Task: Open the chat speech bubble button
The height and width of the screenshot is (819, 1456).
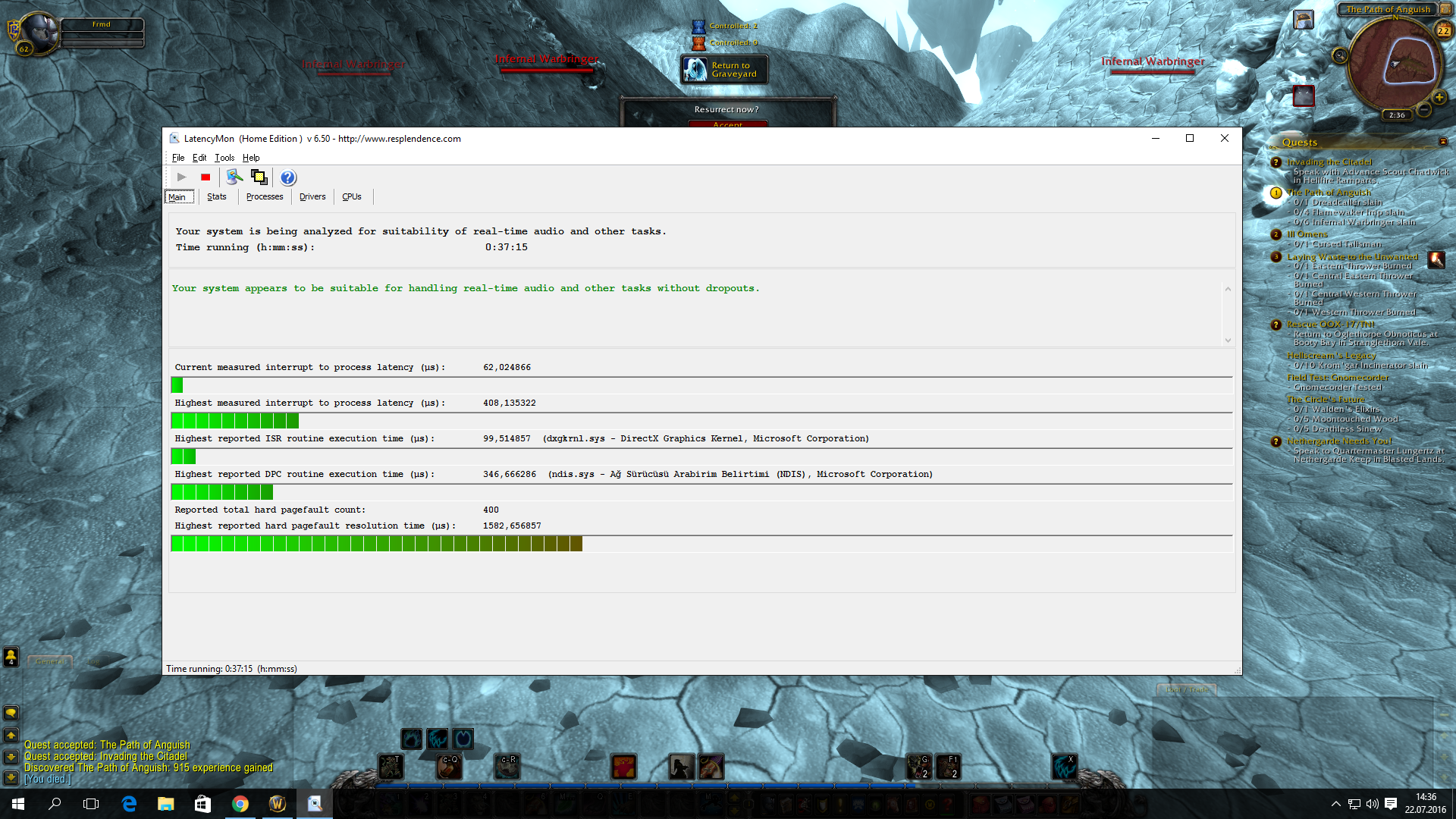Action: click(11, 713)
